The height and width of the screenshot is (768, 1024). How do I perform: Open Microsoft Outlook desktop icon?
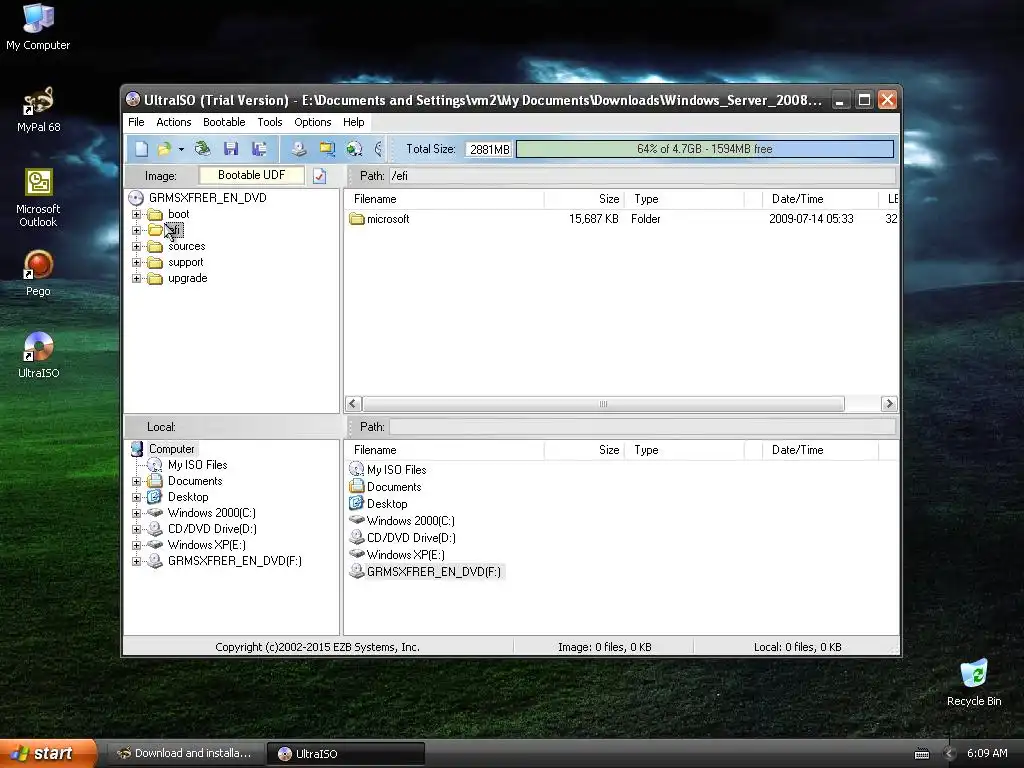click(x=38, y=198)
